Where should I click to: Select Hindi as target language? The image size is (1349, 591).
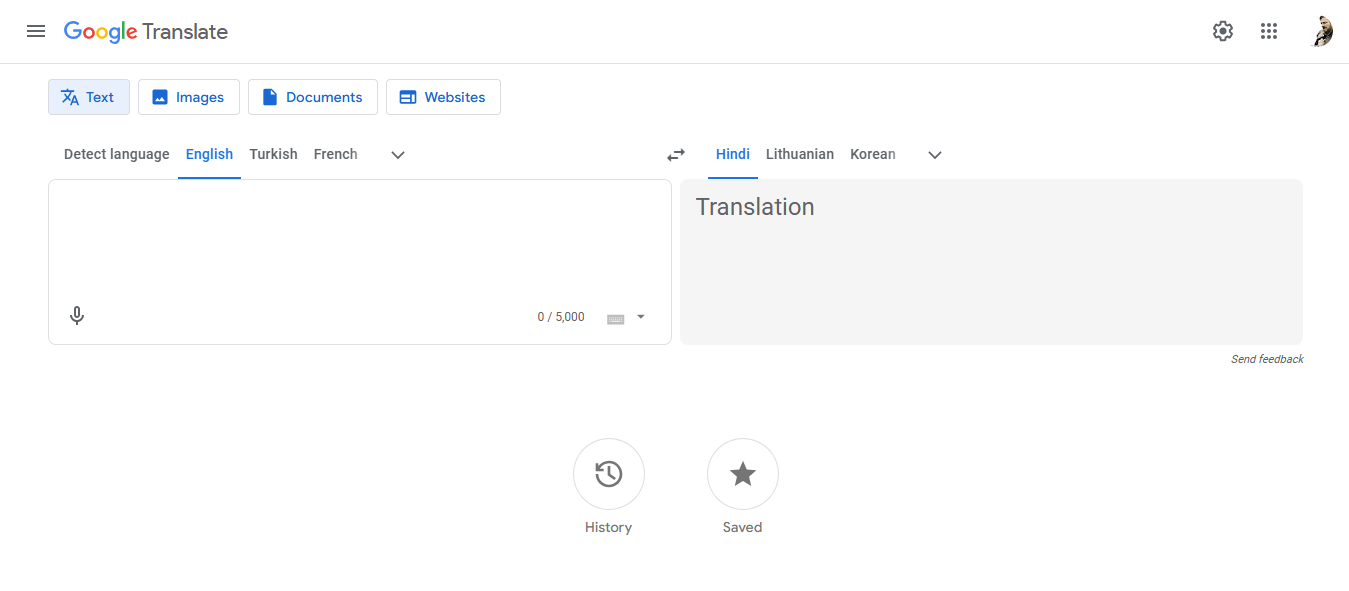click(x=733, y=154)
